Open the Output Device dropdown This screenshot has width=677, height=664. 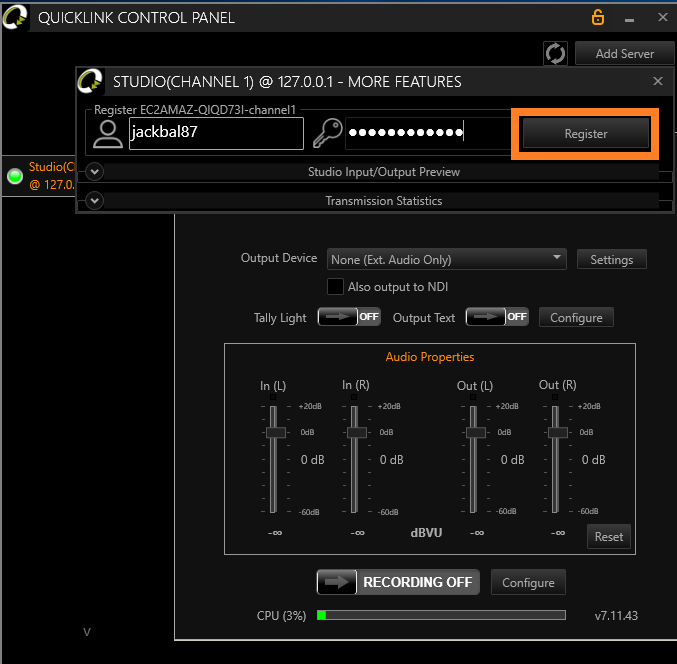pyautogui.click(x=446, y=259)
